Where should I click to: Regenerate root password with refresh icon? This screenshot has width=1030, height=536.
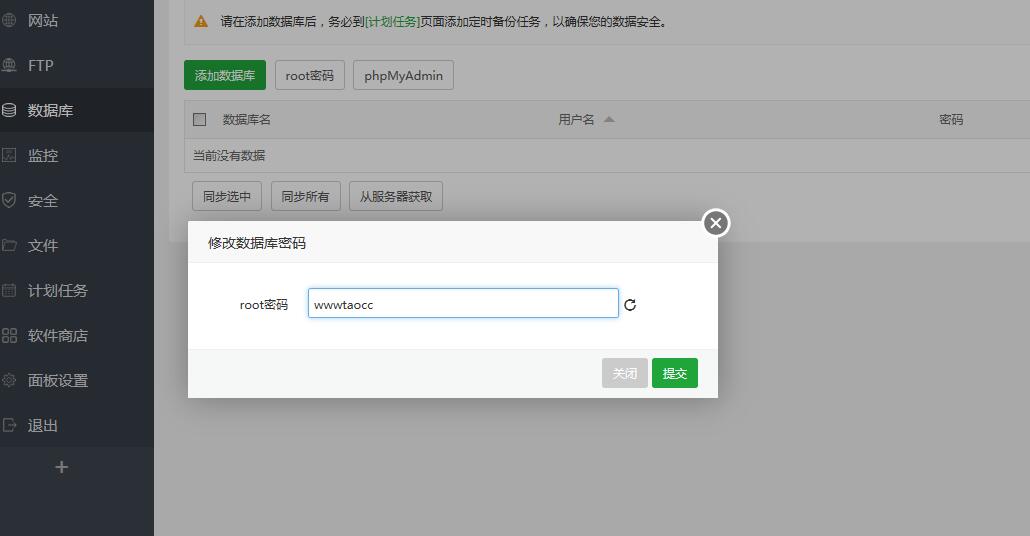[630, 305]
